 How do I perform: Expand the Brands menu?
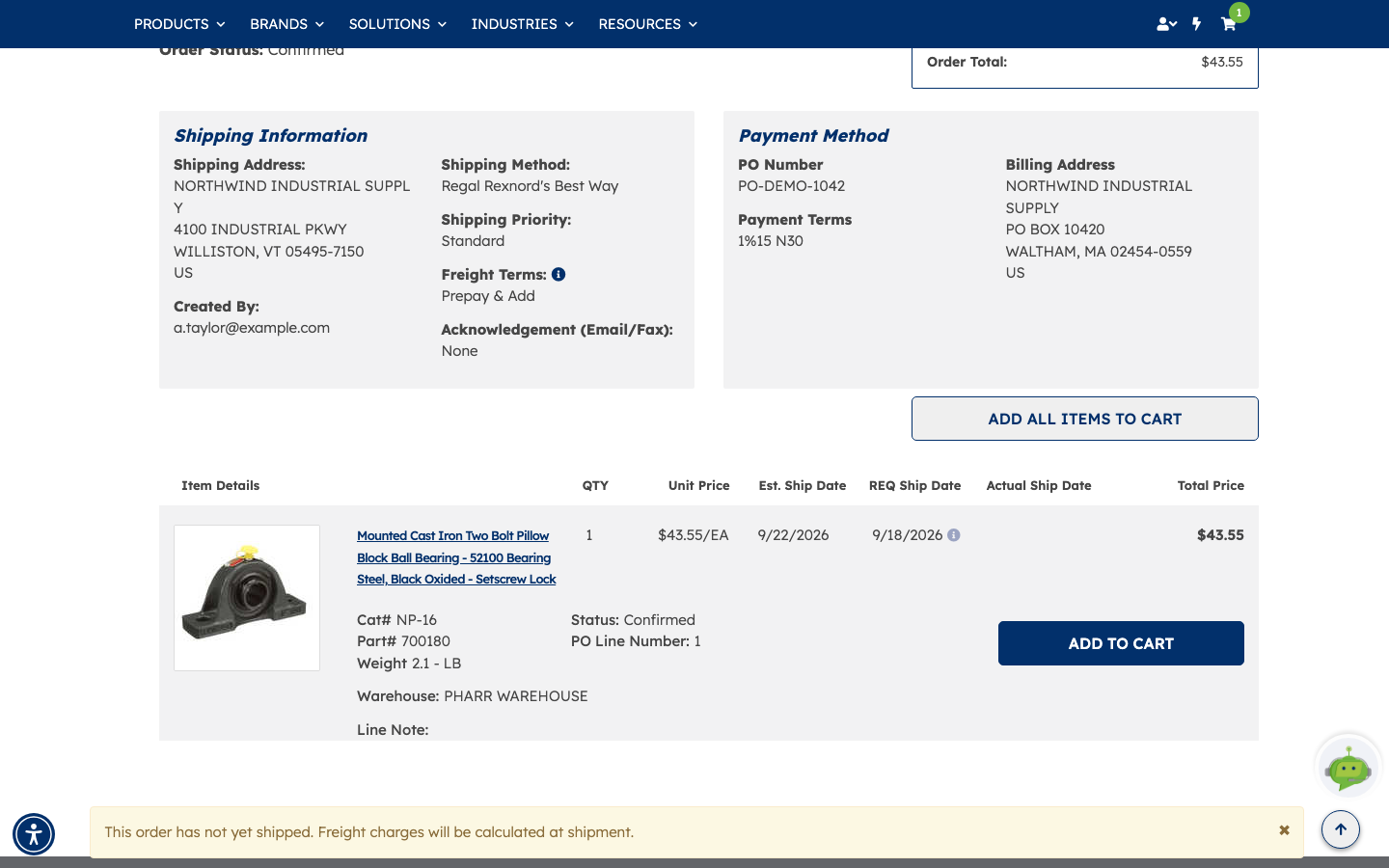pos(286,24)
